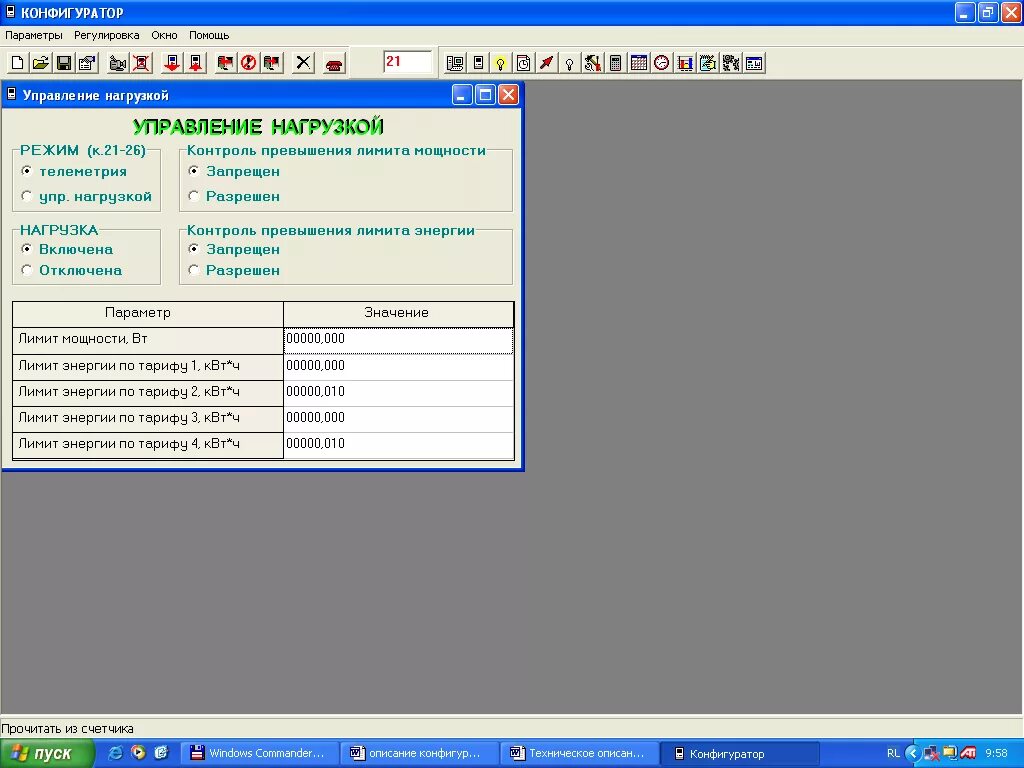This screenshot has height=768, width=1024.
Task: Open file using the folder toolbar icon
Action: pyautogui.click(x=40, y=63)
